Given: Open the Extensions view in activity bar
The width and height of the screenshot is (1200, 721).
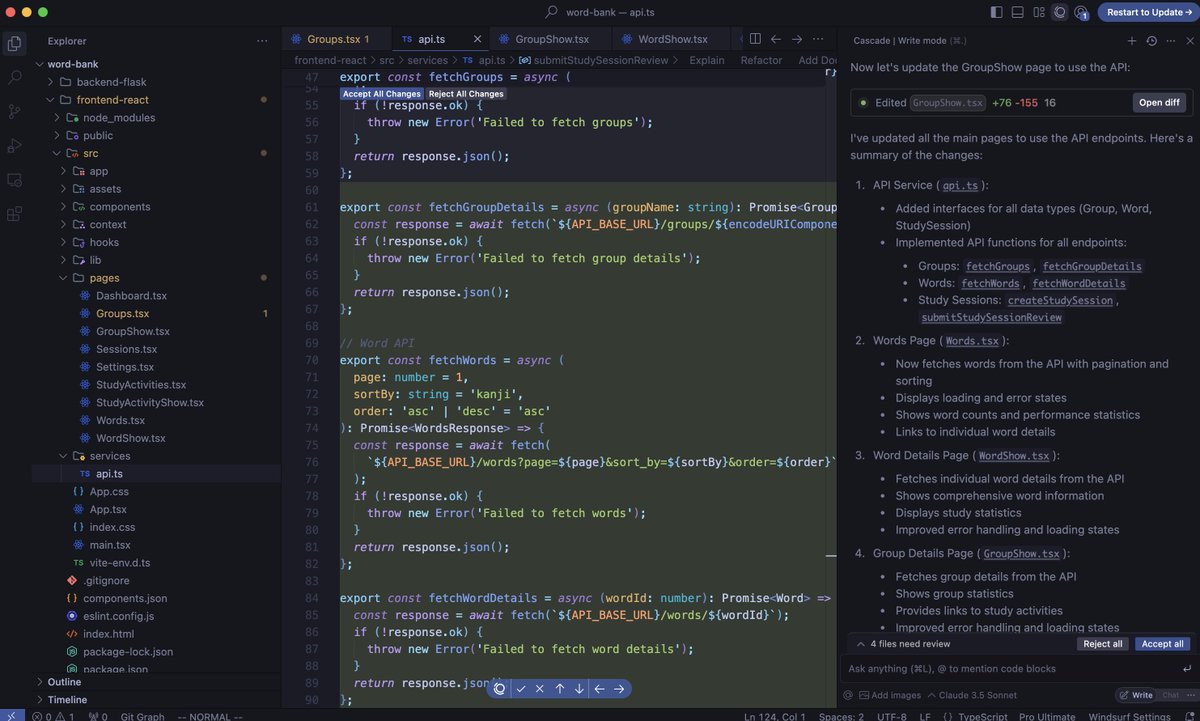Looking at the screenshot, I should coord(14,213).
